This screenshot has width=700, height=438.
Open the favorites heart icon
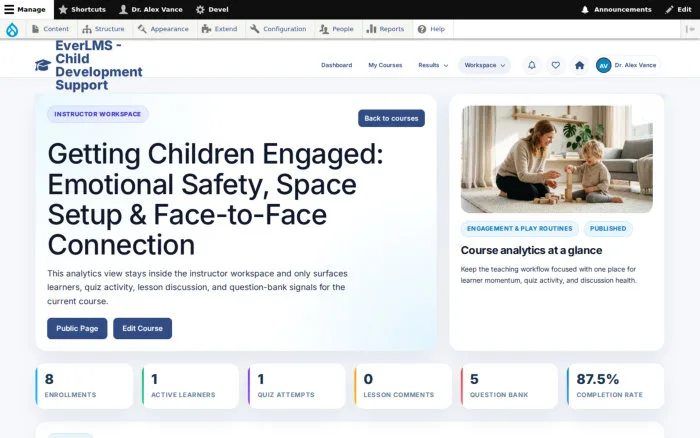[555, 65]
